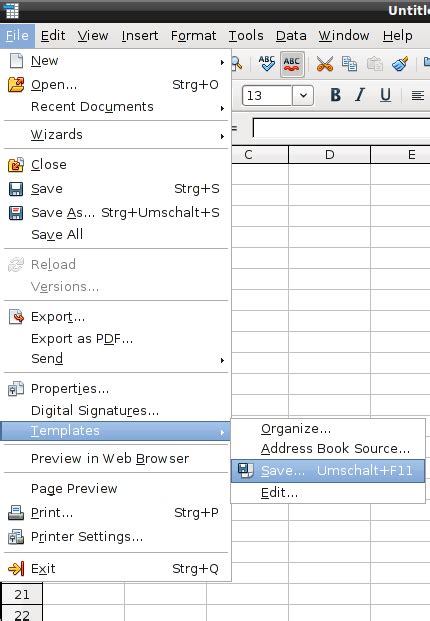Open the Help menu
430x621 pixels.
pyautogui.click(x=398, y=36)
